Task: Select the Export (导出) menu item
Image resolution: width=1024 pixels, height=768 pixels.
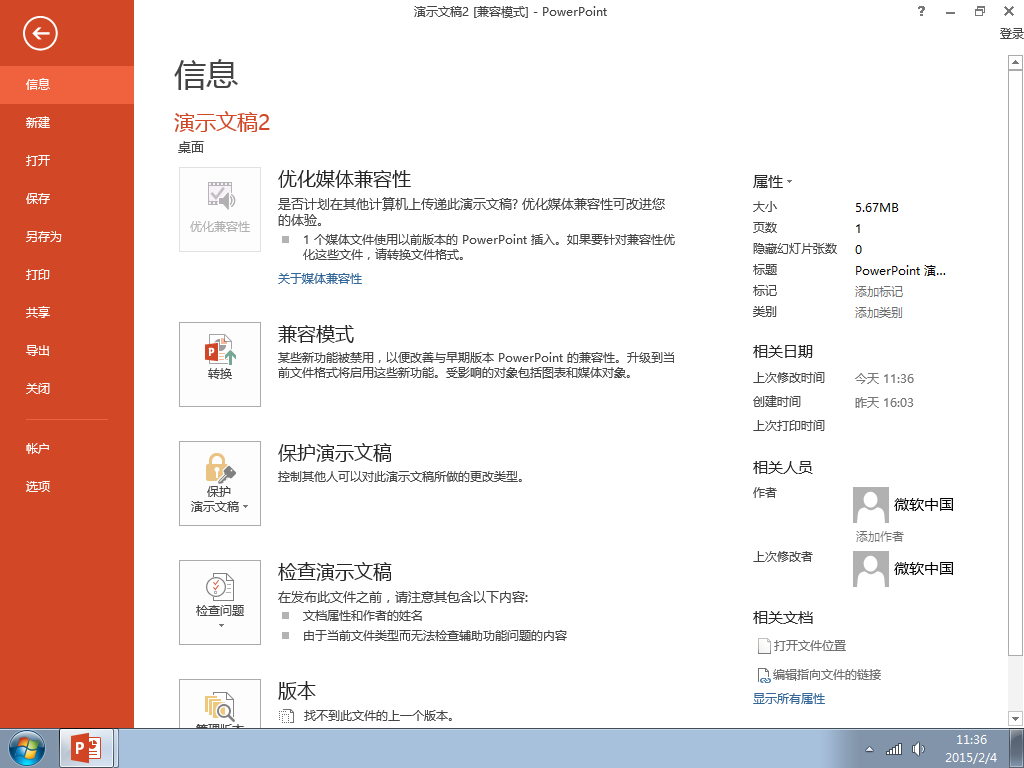Action: pyautogui.click(x=67, y=350)
